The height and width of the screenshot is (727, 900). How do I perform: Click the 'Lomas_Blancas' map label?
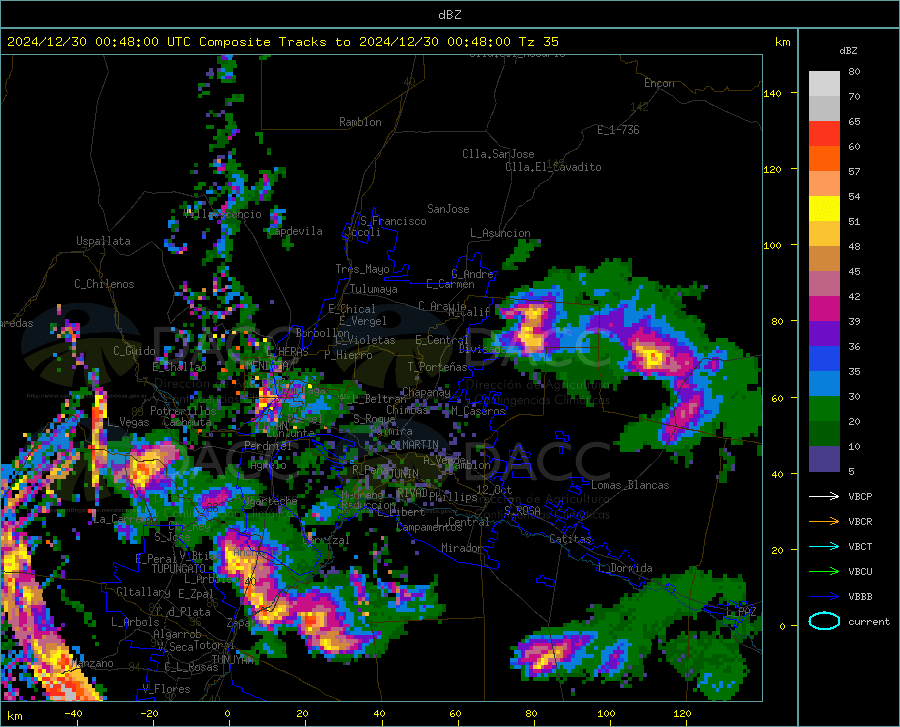(630, 485)
